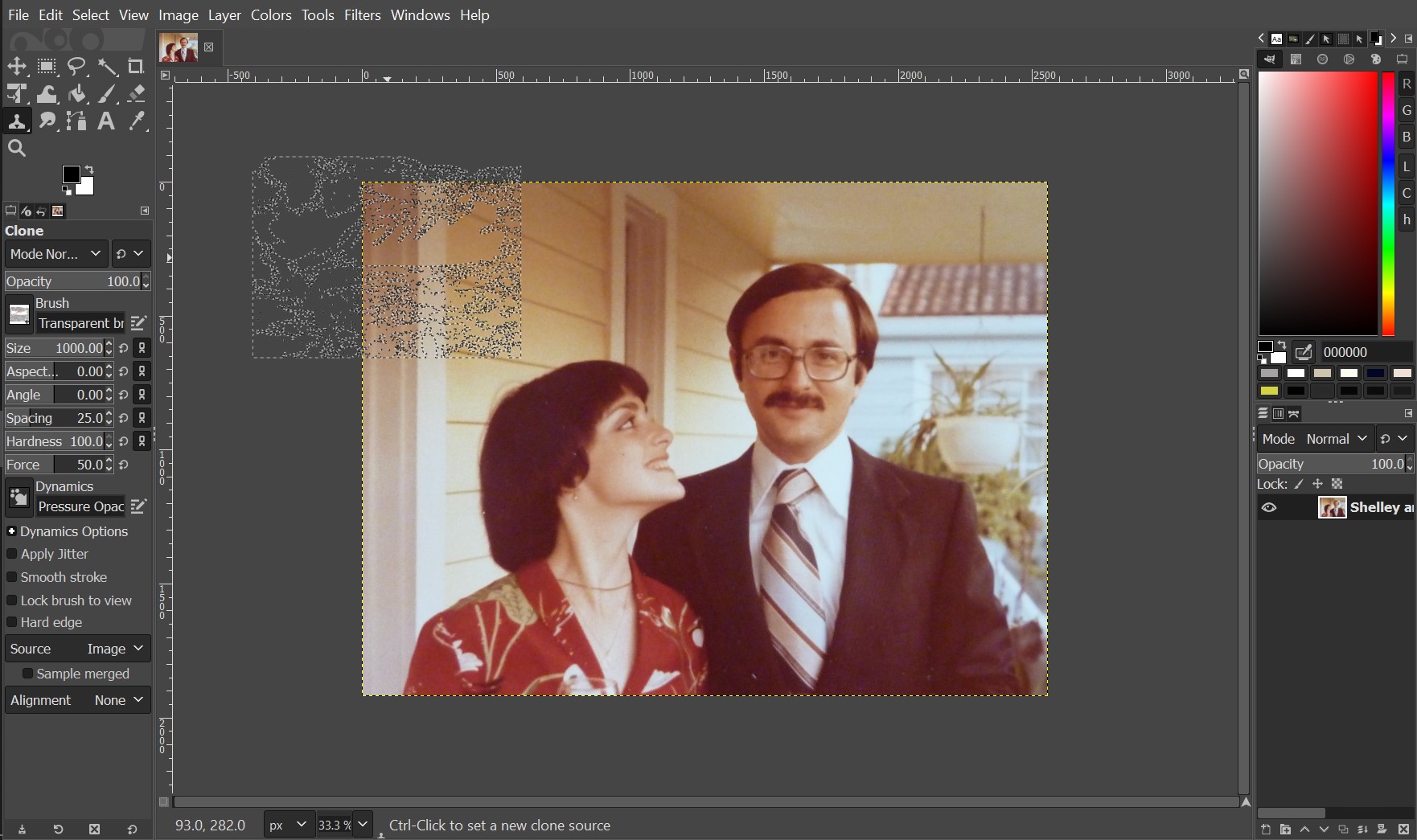Select the Eraser tool
The image size is (1417, 840).
[x=136, y=94]
